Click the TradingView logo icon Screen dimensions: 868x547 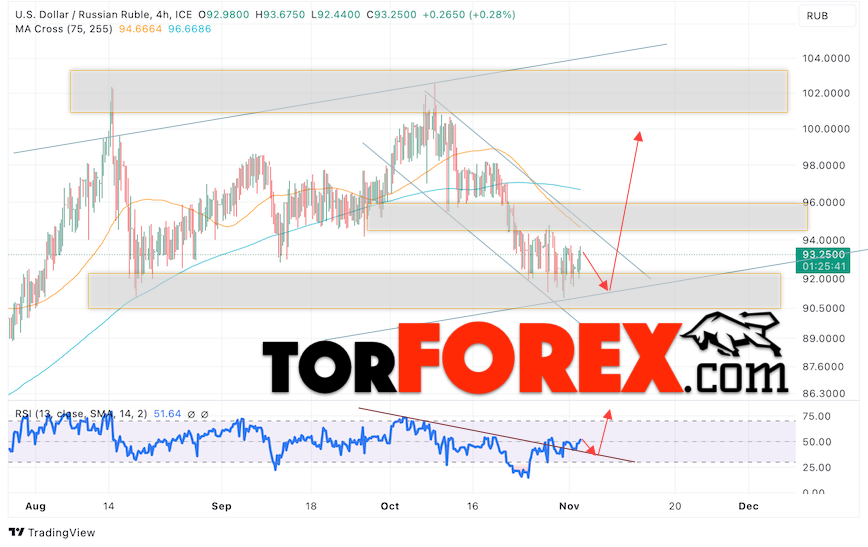pos(17,533)
